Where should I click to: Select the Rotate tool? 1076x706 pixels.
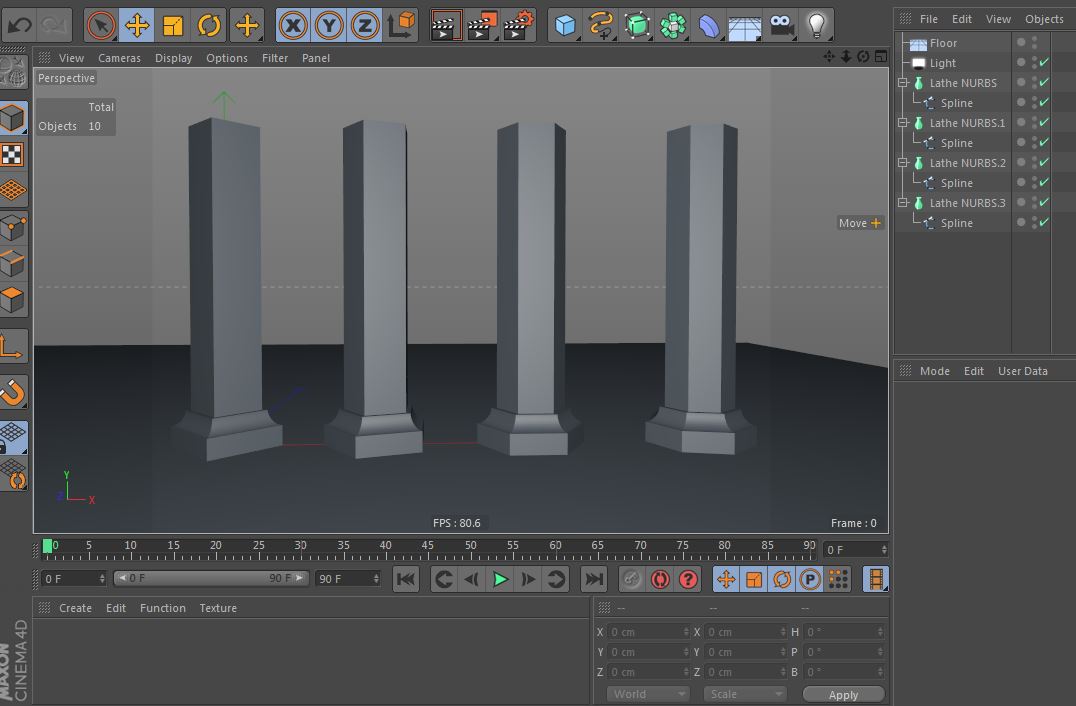209,25
